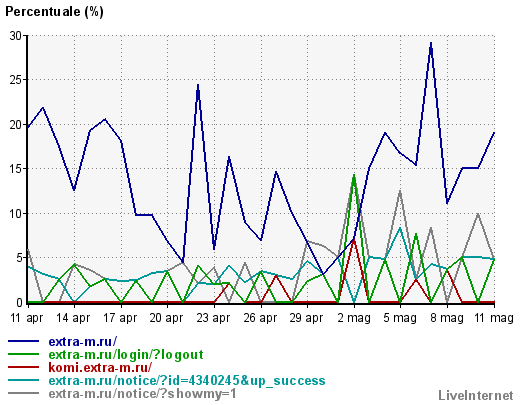
Task: Click the LiveInternet watermark text
Action: pos(476,395)
